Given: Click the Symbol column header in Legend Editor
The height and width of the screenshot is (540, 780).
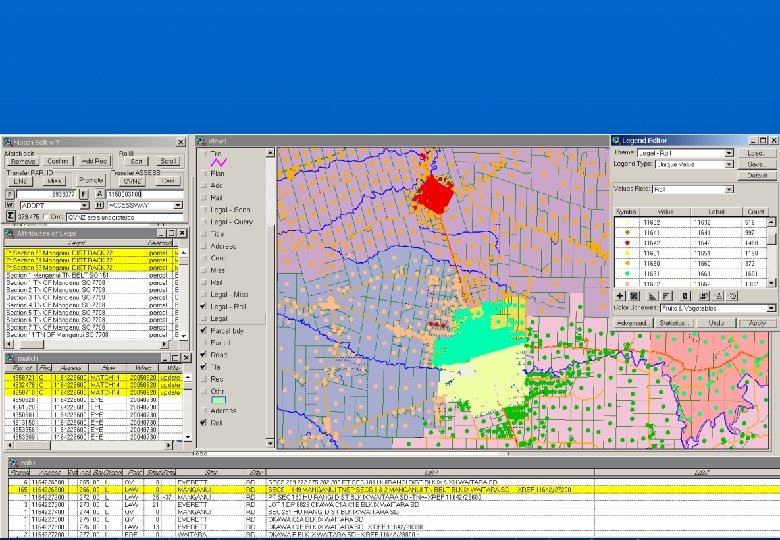Looking at the screenshot, I should (x=626, y=212).
